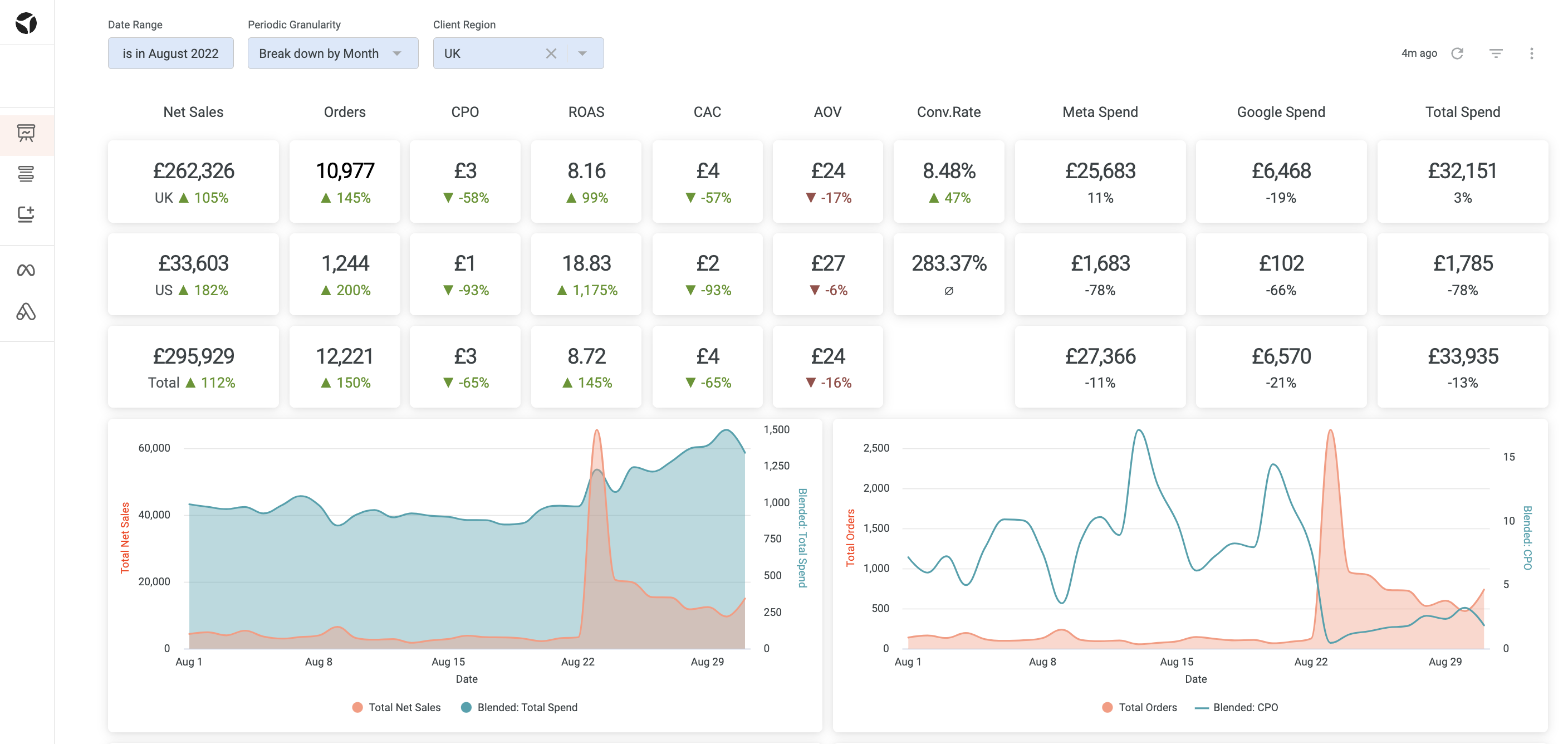Open the presentation dashboard sidebar icon

click(x=26, y=133)
